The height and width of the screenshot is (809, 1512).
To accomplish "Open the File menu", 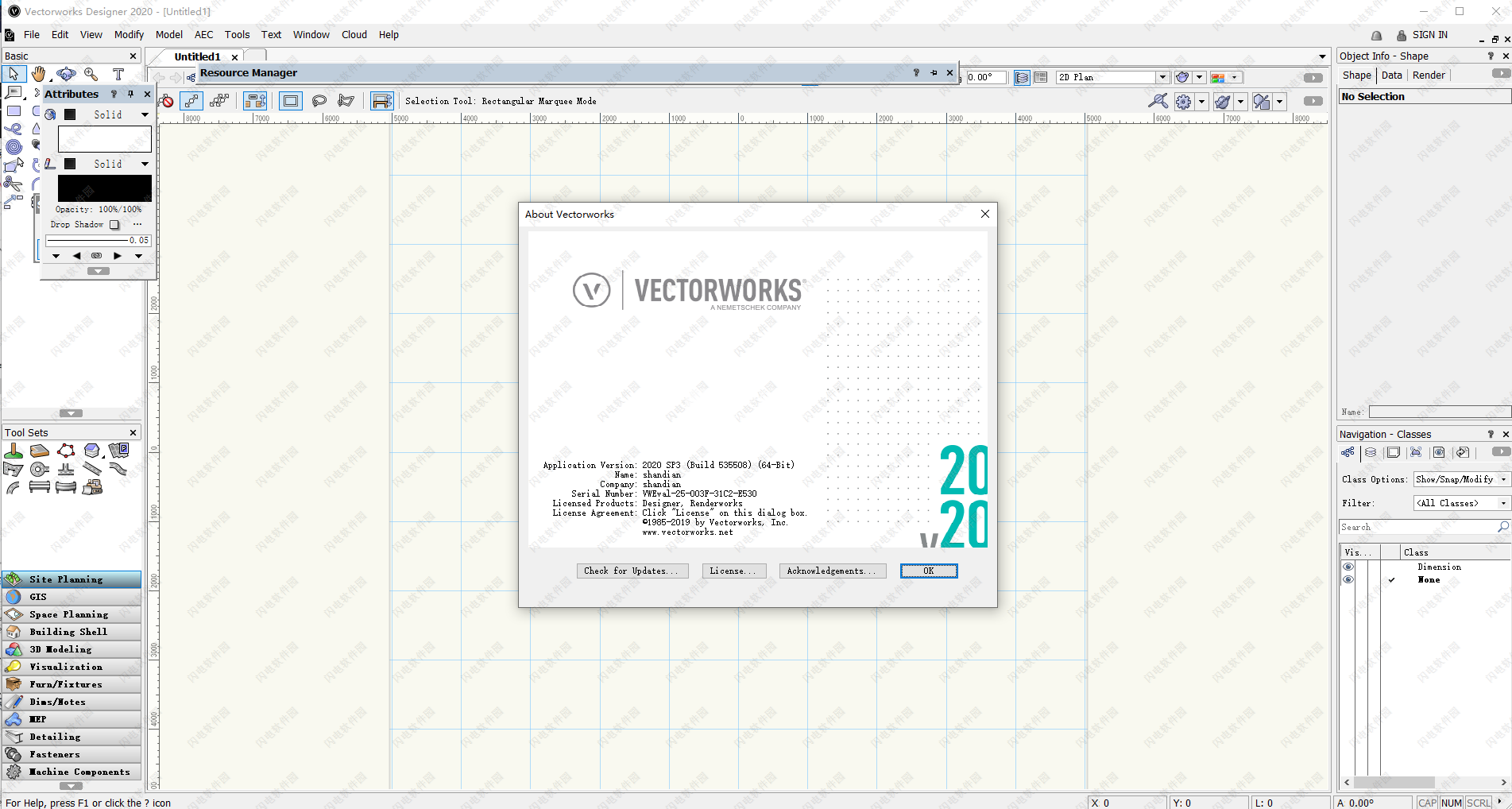I will point(32,34).
